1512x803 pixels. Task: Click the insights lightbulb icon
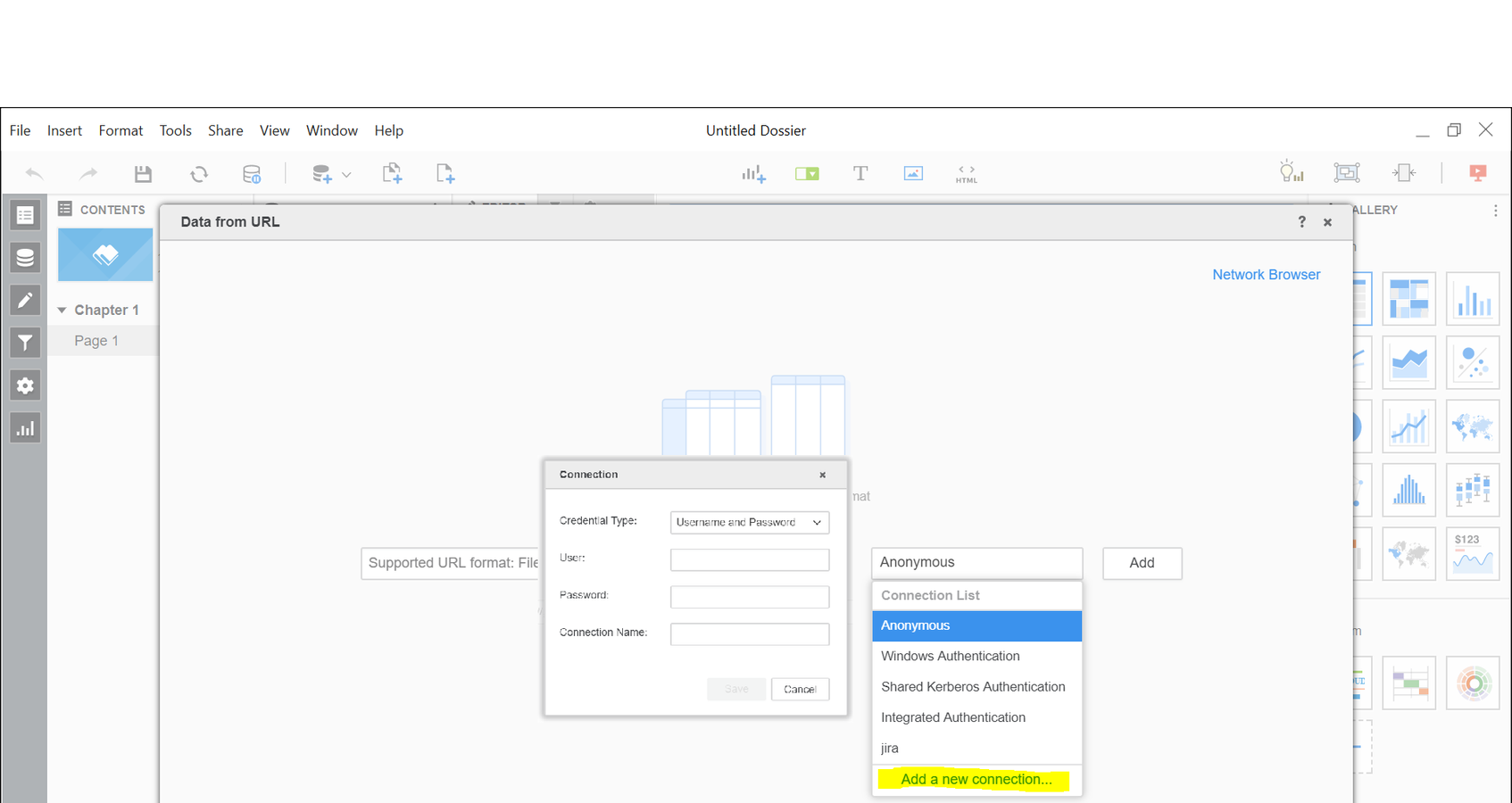(1292, 171)
